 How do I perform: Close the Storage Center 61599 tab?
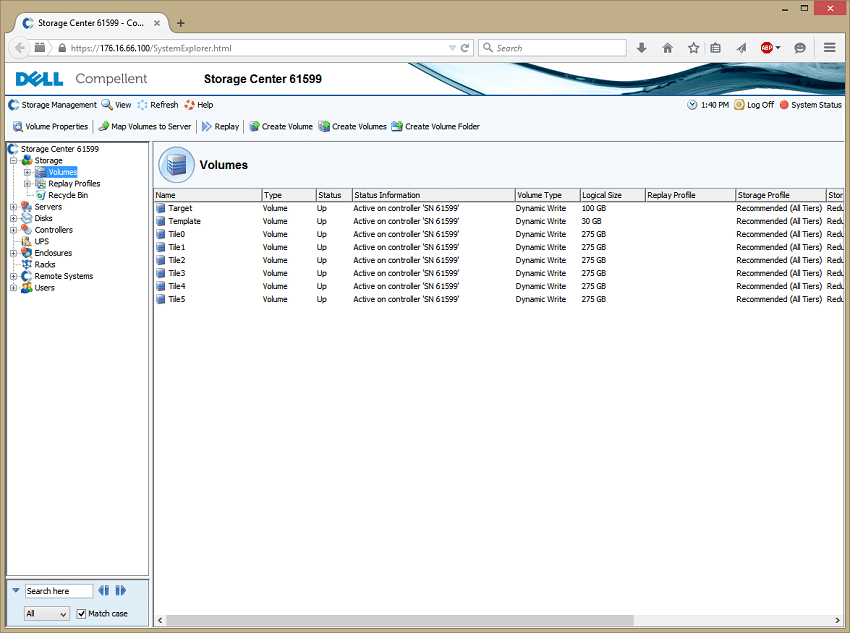tap(157, 23)
